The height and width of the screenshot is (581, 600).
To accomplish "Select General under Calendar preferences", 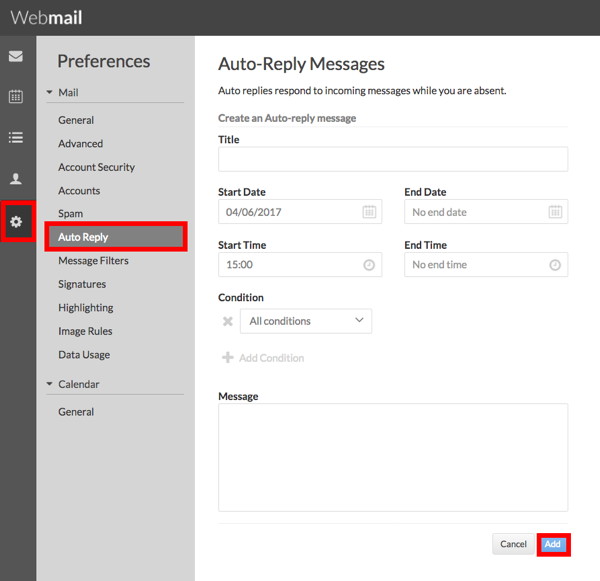I will pos(76,412).
